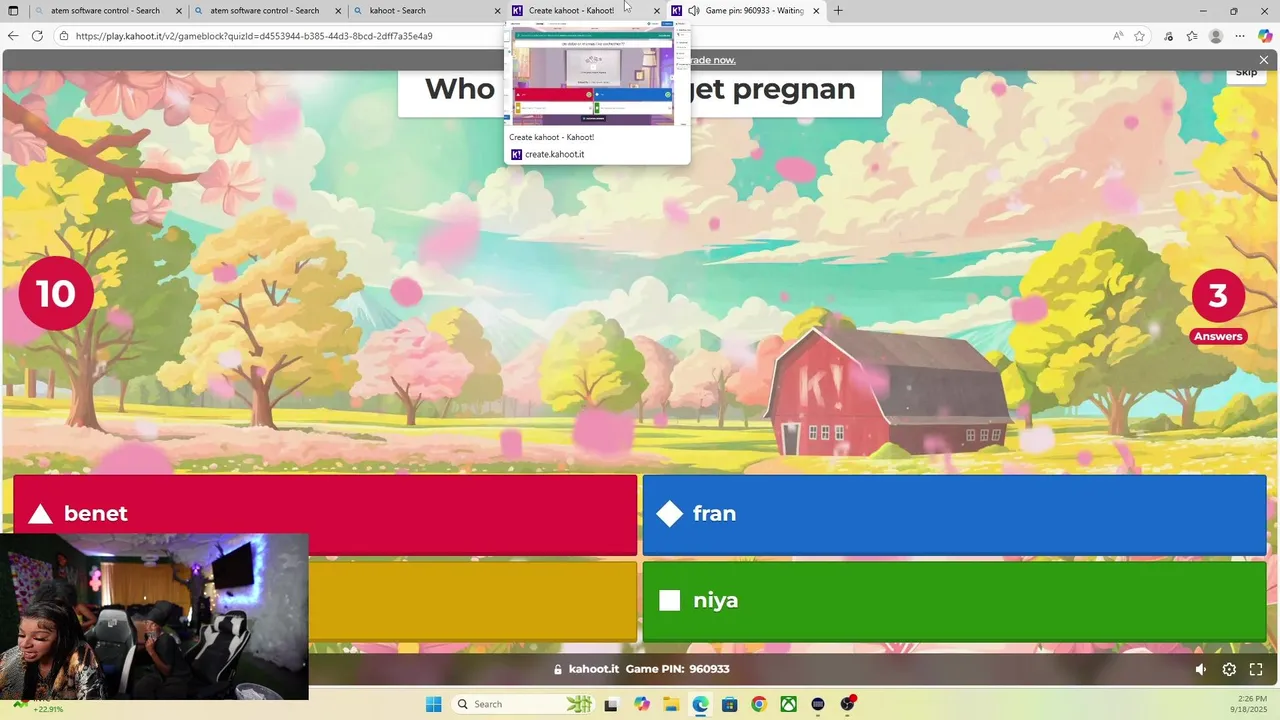Open the Windows Start menu
This screenshot has height=720, width=1280.
(433, 704)
